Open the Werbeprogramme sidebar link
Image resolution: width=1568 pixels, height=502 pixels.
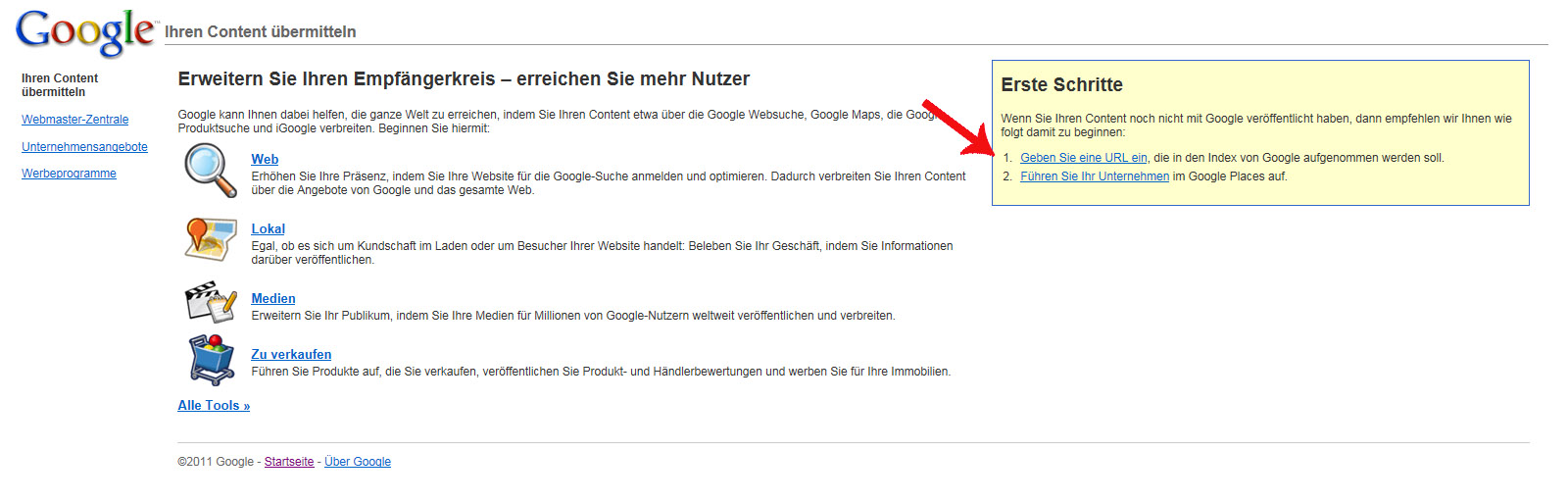69,174
